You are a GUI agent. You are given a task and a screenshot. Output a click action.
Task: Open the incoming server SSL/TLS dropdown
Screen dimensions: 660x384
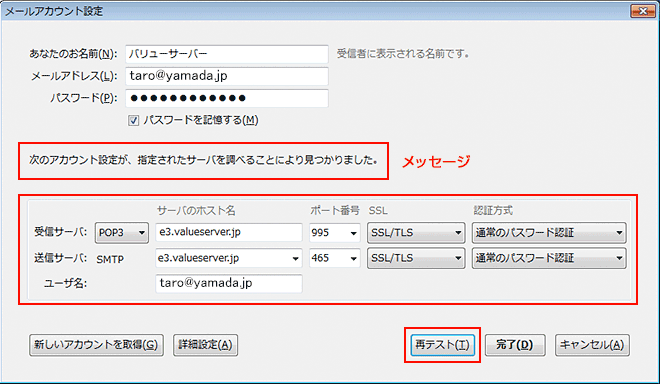coord(416,233)
